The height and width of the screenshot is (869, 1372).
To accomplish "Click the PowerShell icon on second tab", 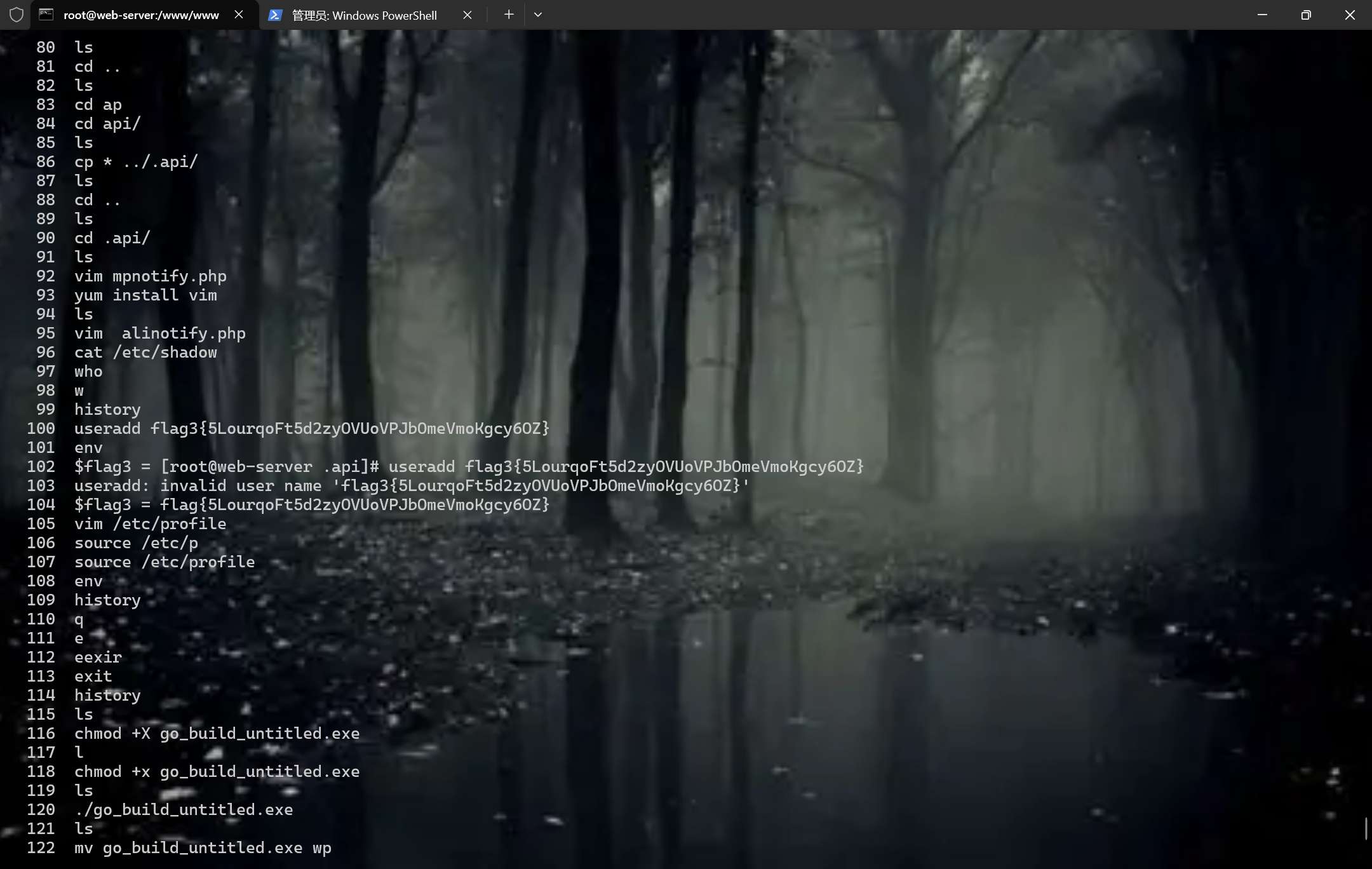I will 275,15.
